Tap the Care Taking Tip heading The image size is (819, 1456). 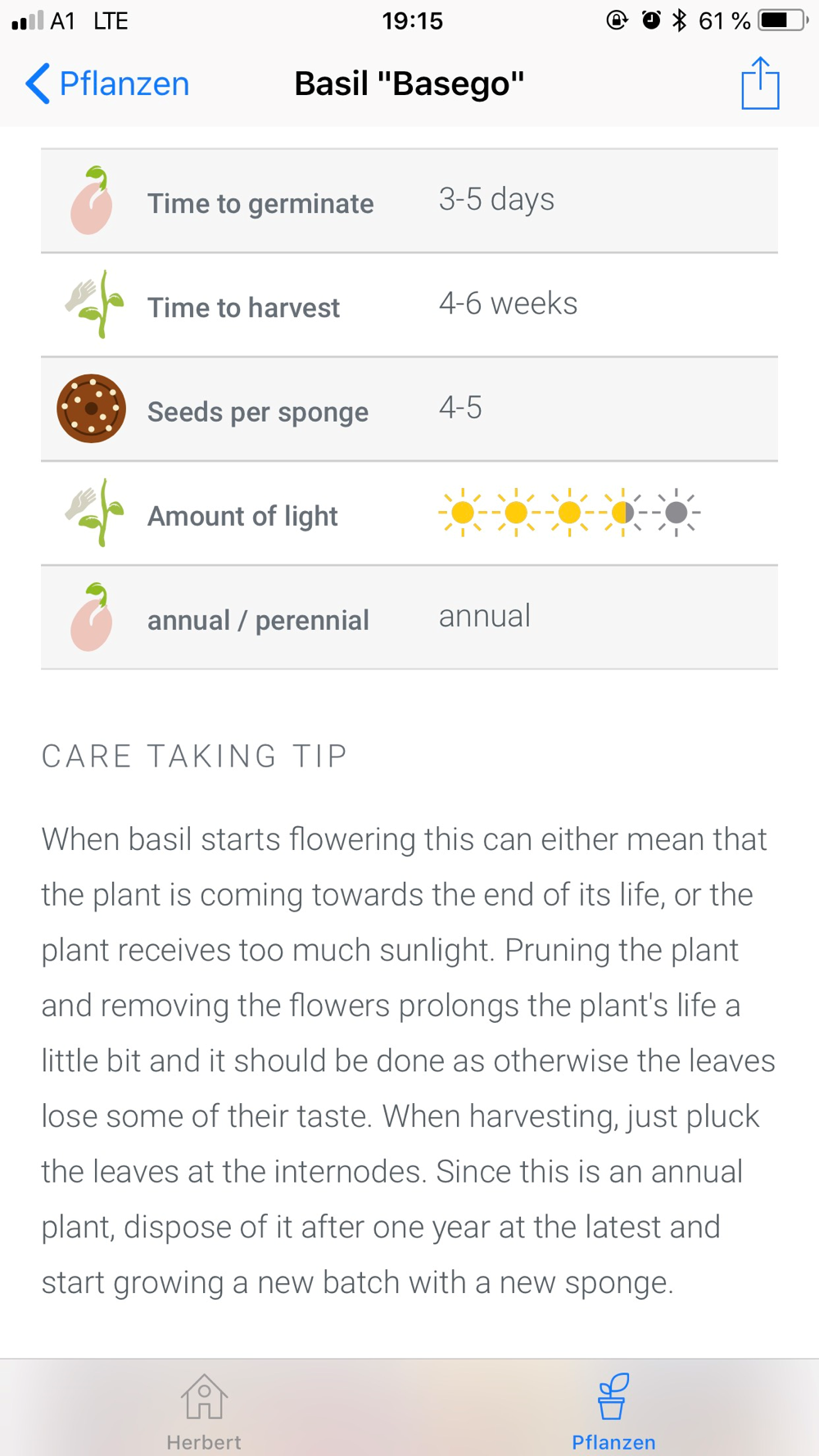(x=195, y=756)
